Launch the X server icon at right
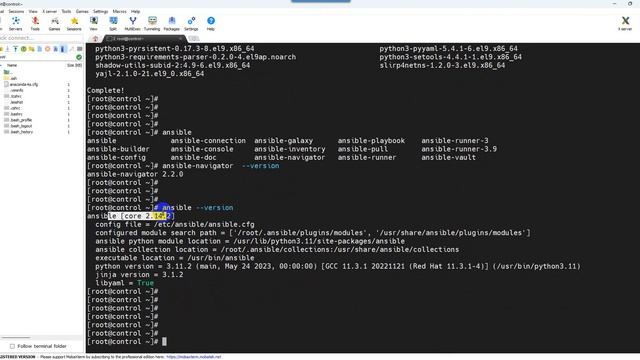This screenshot has height=360, width=640. [x=625, y=23]
